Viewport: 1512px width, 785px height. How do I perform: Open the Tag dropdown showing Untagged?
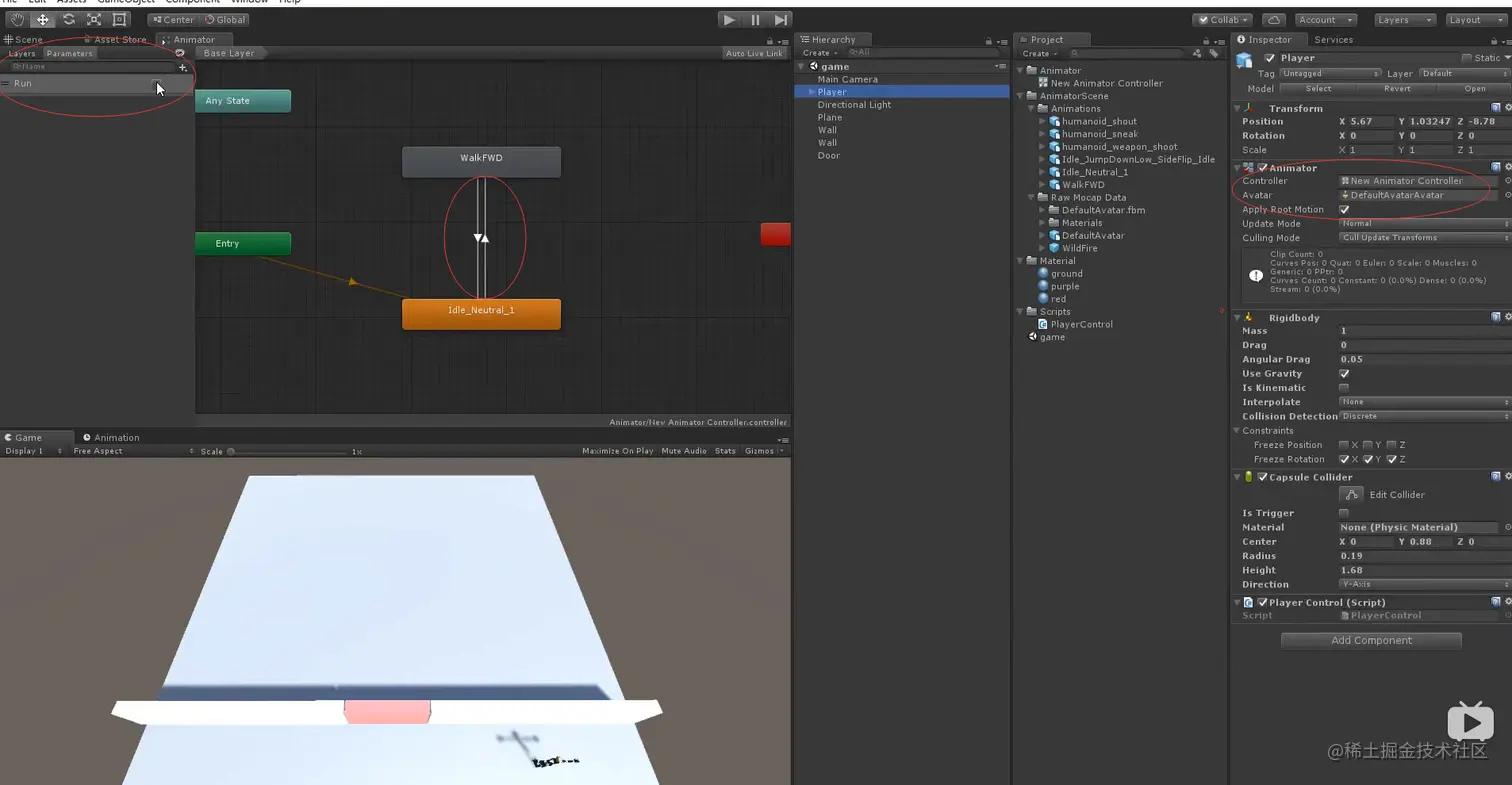[1332, 74]
